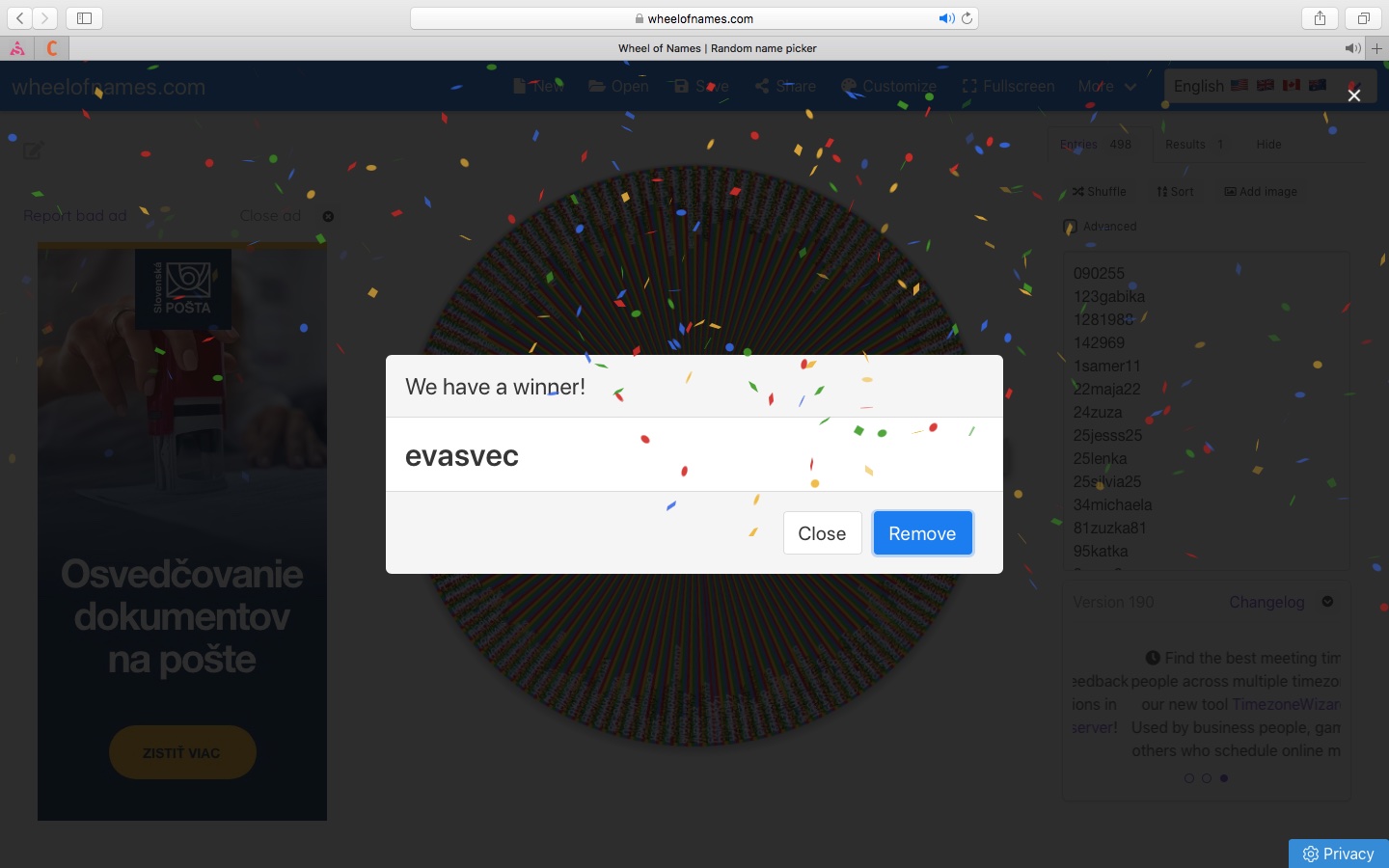Expand the Version 190 changelog chevron
Viewport: 1389px width, 868px height.
coord(1327,602)
